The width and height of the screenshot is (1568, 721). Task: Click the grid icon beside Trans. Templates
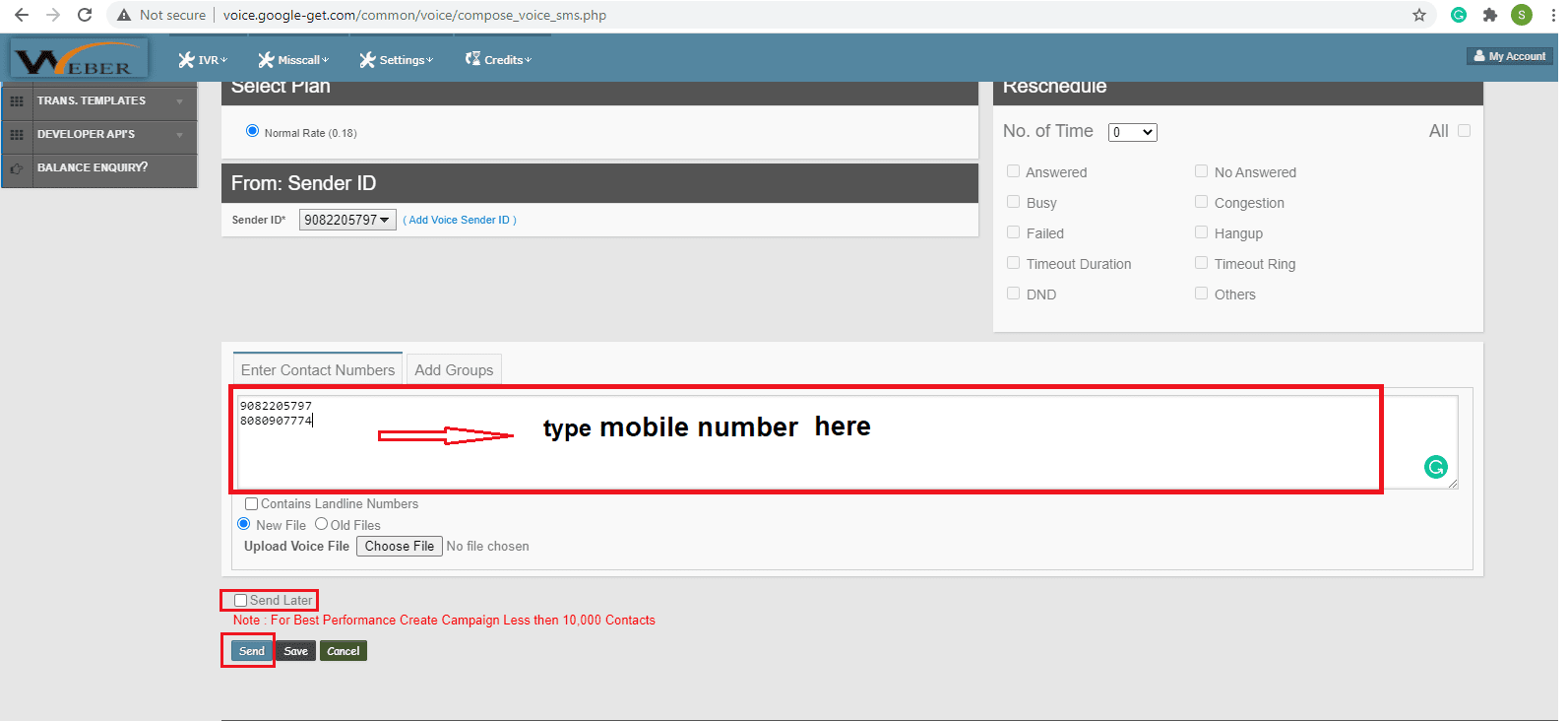coord(17,101)
